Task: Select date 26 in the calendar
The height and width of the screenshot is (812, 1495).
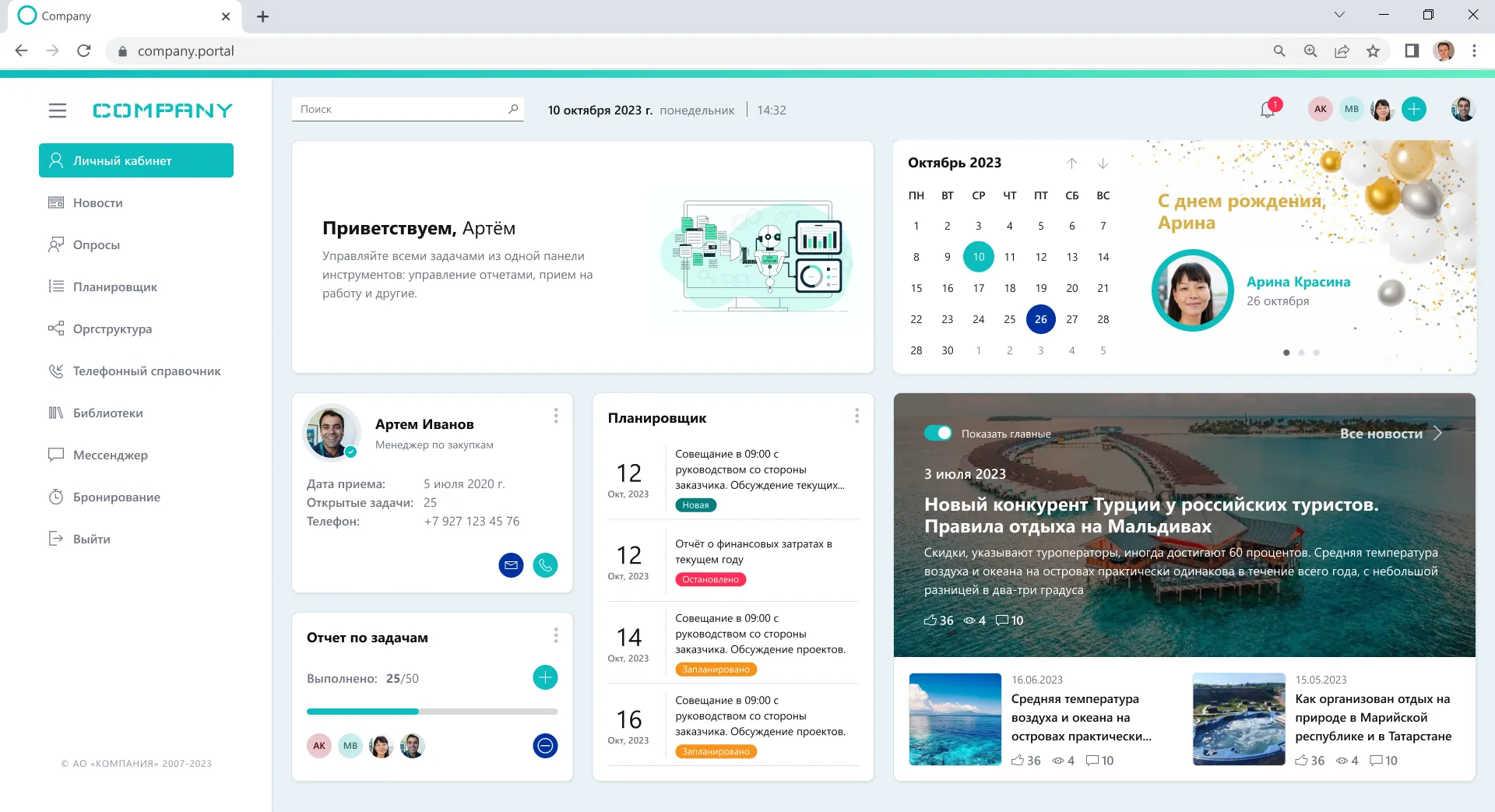Action: tap(1040, 319)
